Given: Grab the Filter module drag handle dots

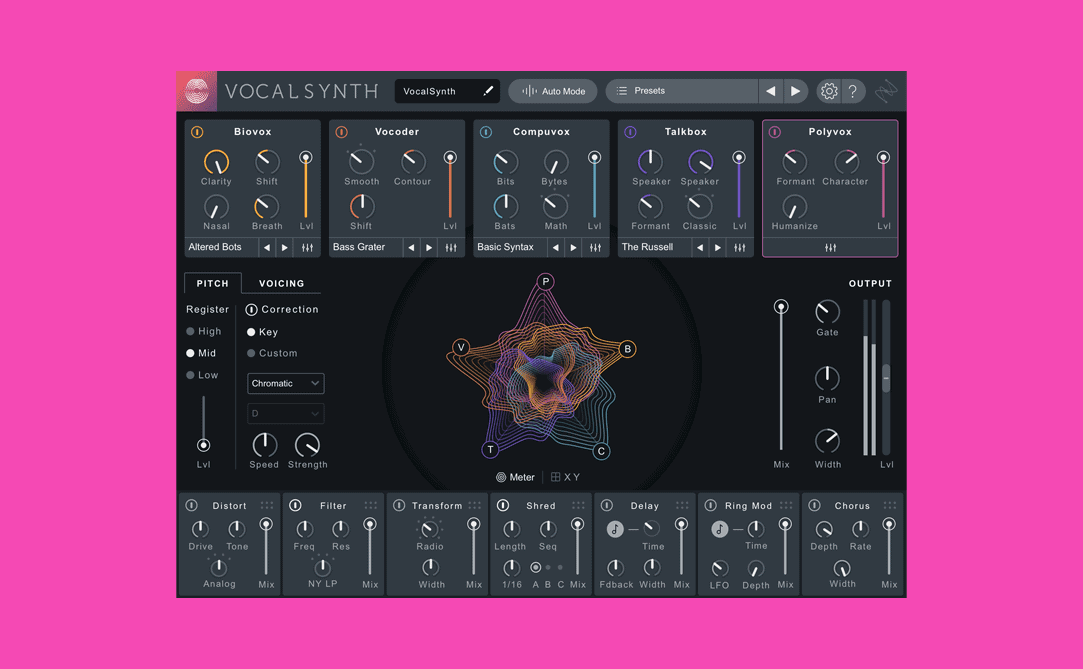Looking at the screenshot, I should (x=371, y=505).
